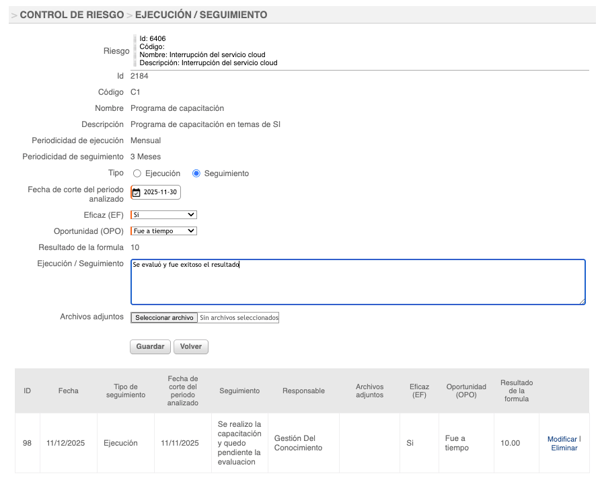Image resolution: width=600 pixels, height=486 pixels.
Task: Click the Archivos adjuntos column header
Action: [x=369, y=391]
